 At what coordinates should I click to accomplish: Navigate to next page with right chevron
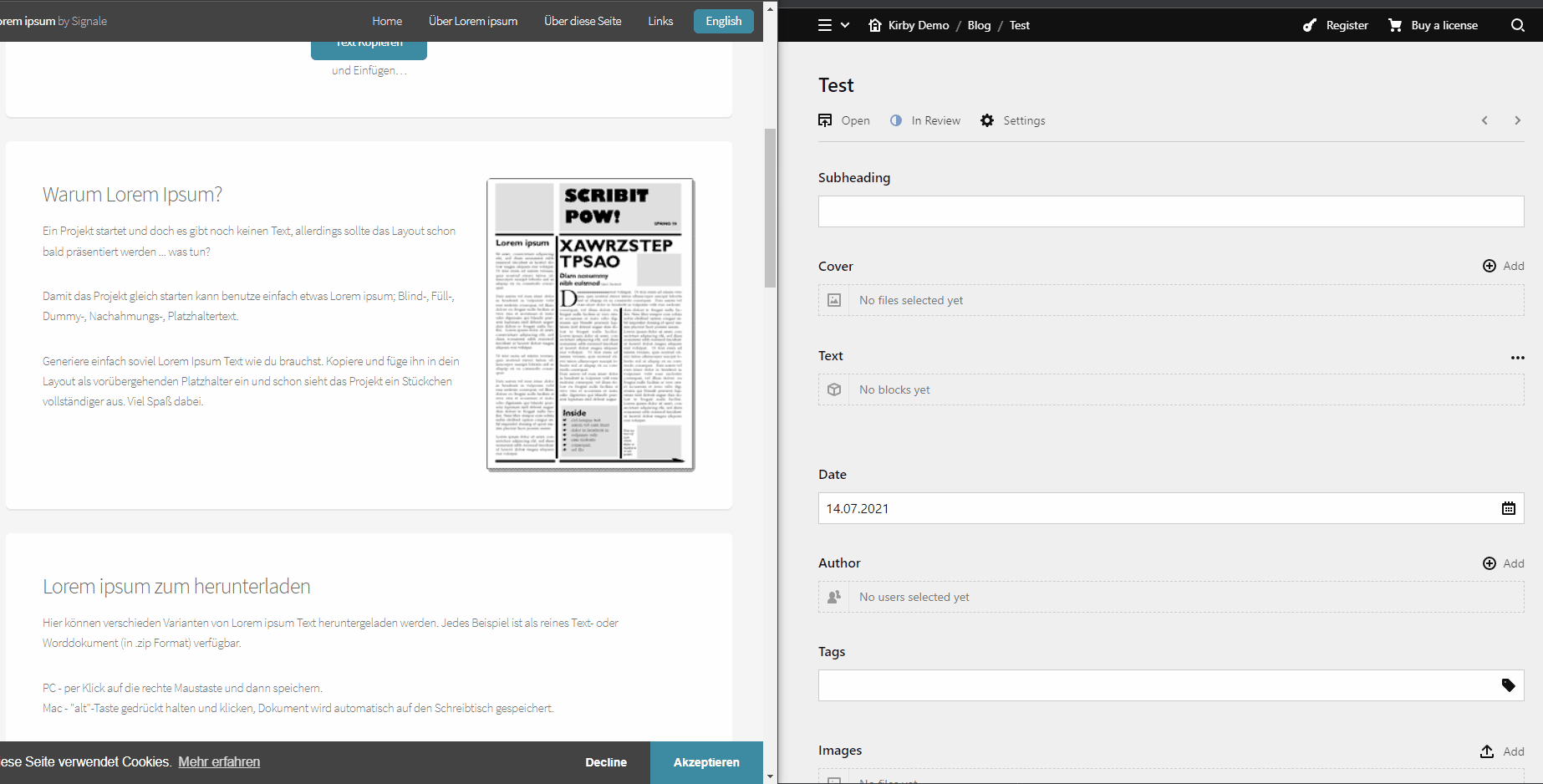tap(1518, 120)
